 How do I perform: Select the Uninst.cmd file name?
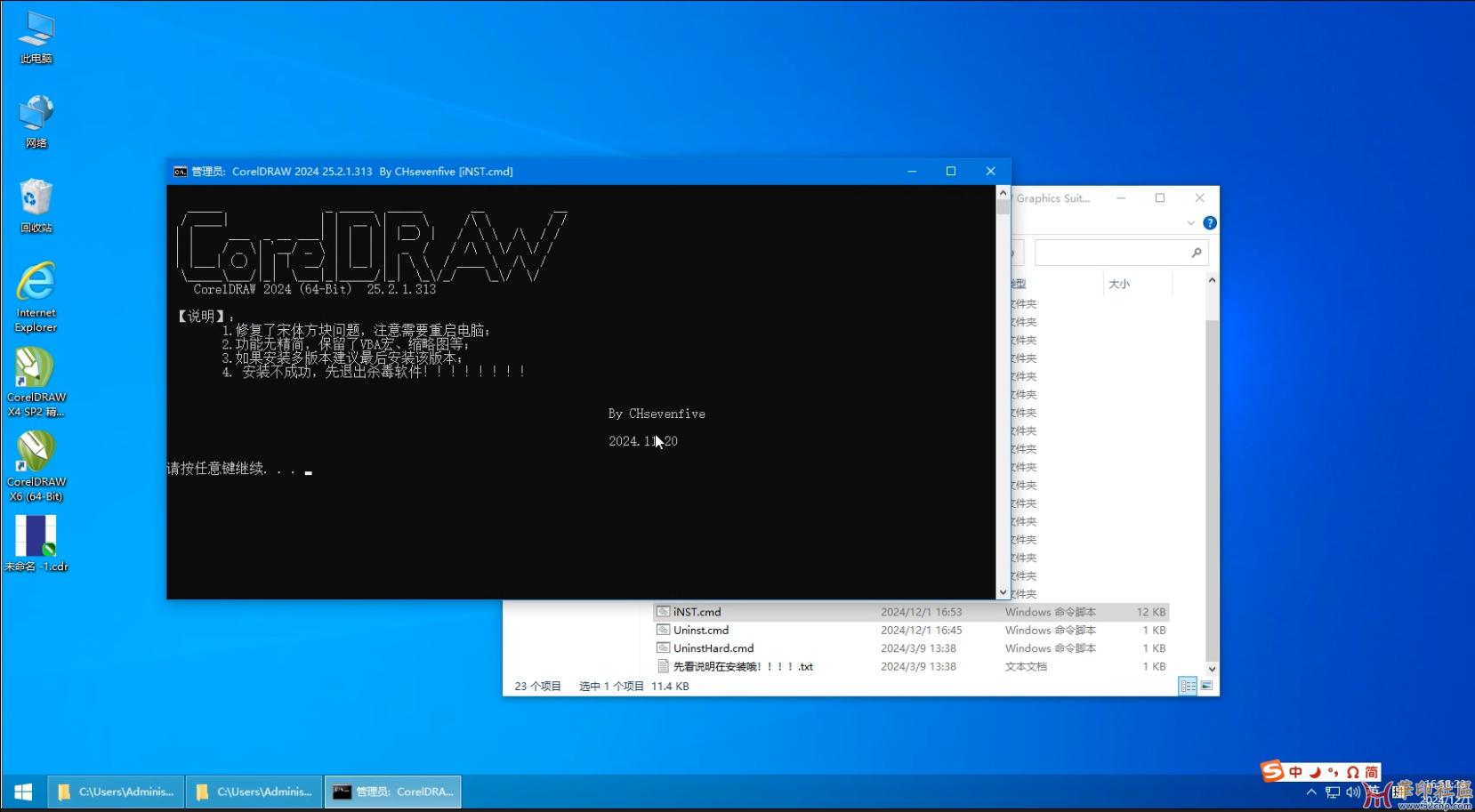701,631
